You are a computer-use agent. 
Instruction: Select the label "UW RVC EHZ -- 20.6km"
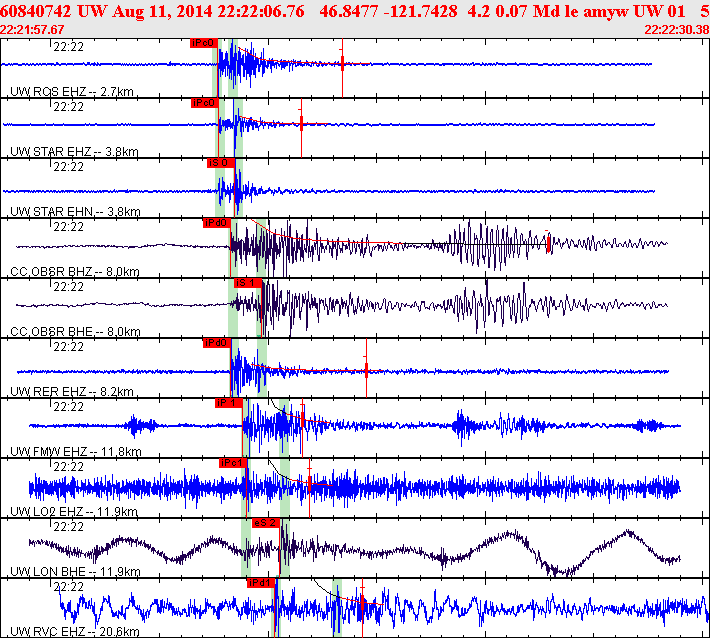point(75,631)
